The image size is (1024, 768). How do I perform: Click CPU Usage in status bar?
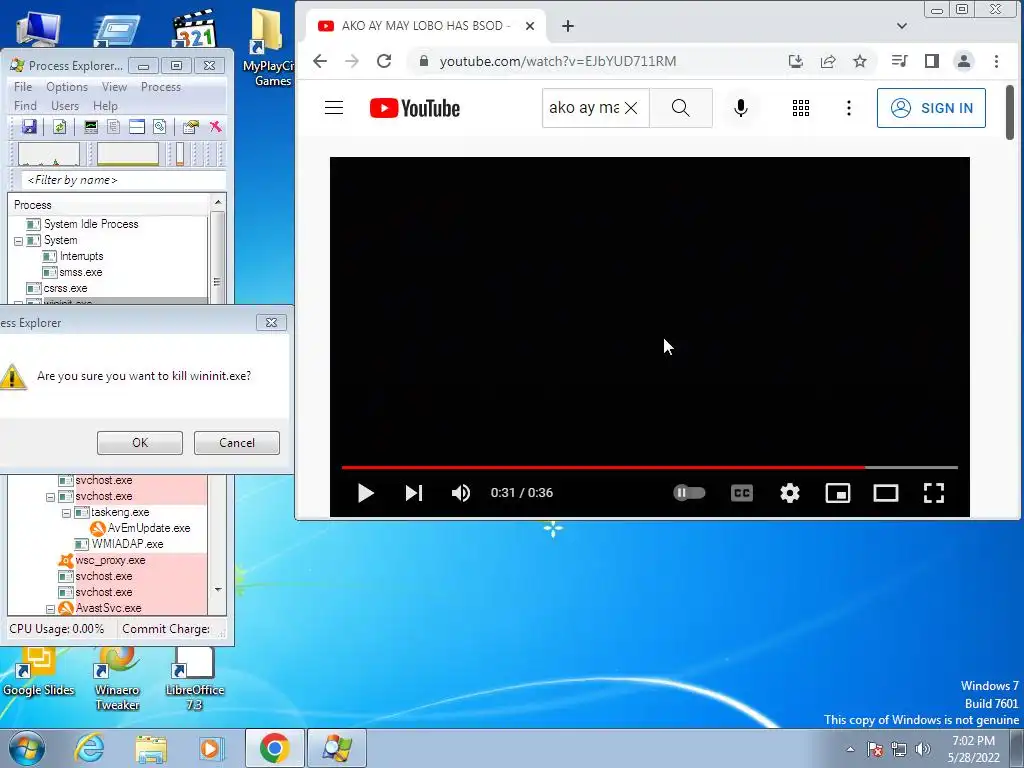coord(57,629)
